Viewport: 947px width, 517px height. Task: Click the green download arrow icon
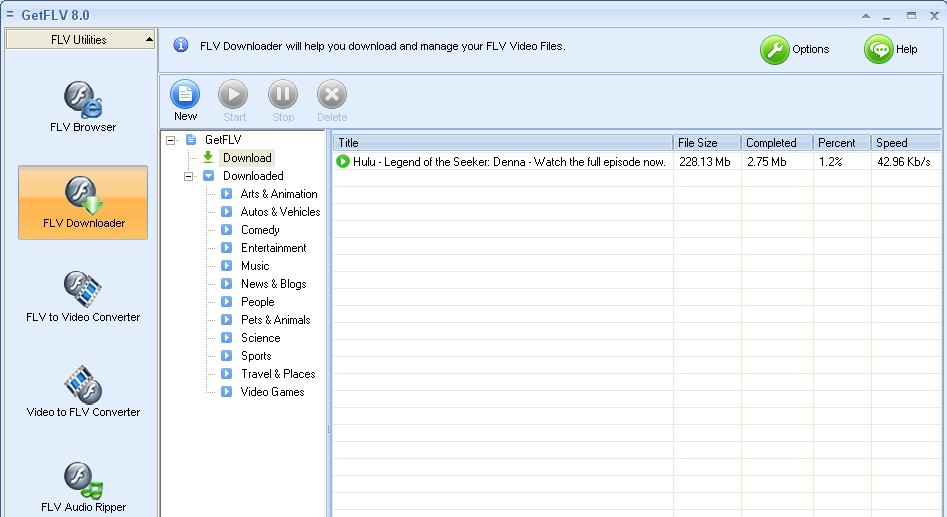point(208,158)
